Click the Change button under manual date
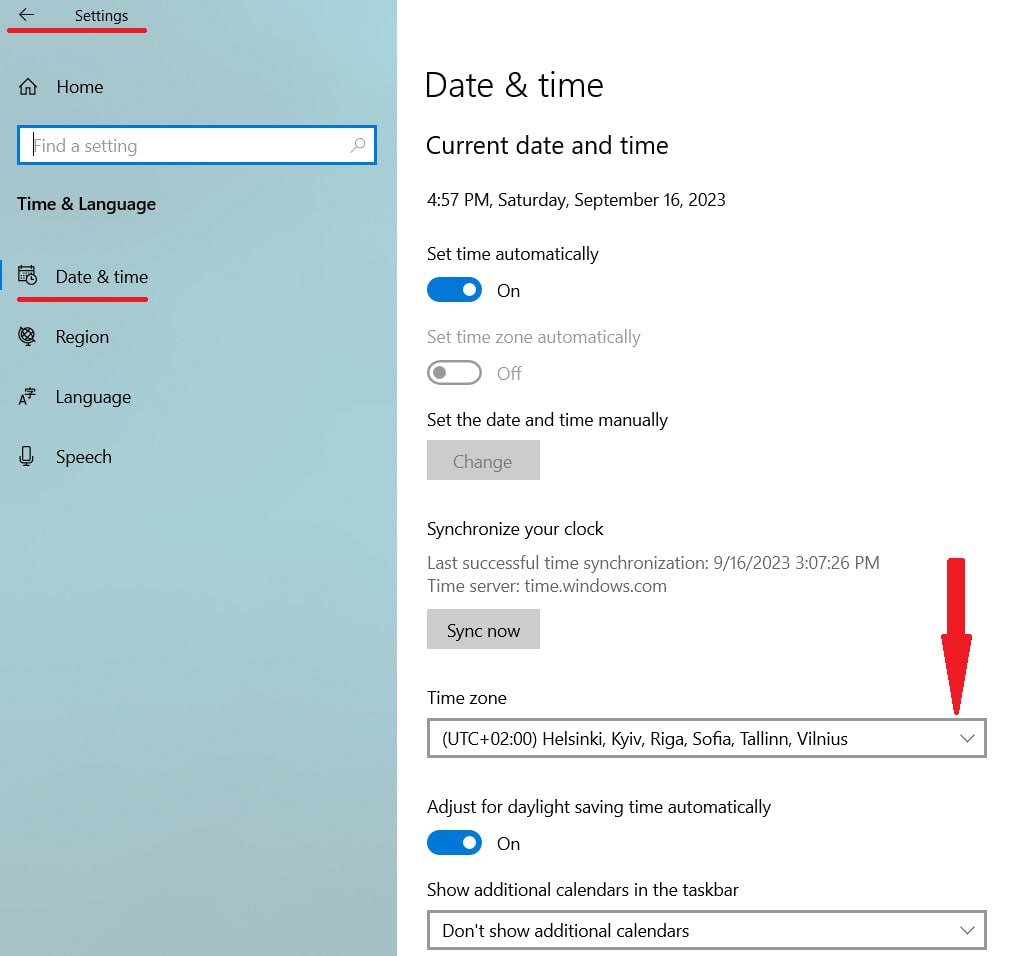 483,461
